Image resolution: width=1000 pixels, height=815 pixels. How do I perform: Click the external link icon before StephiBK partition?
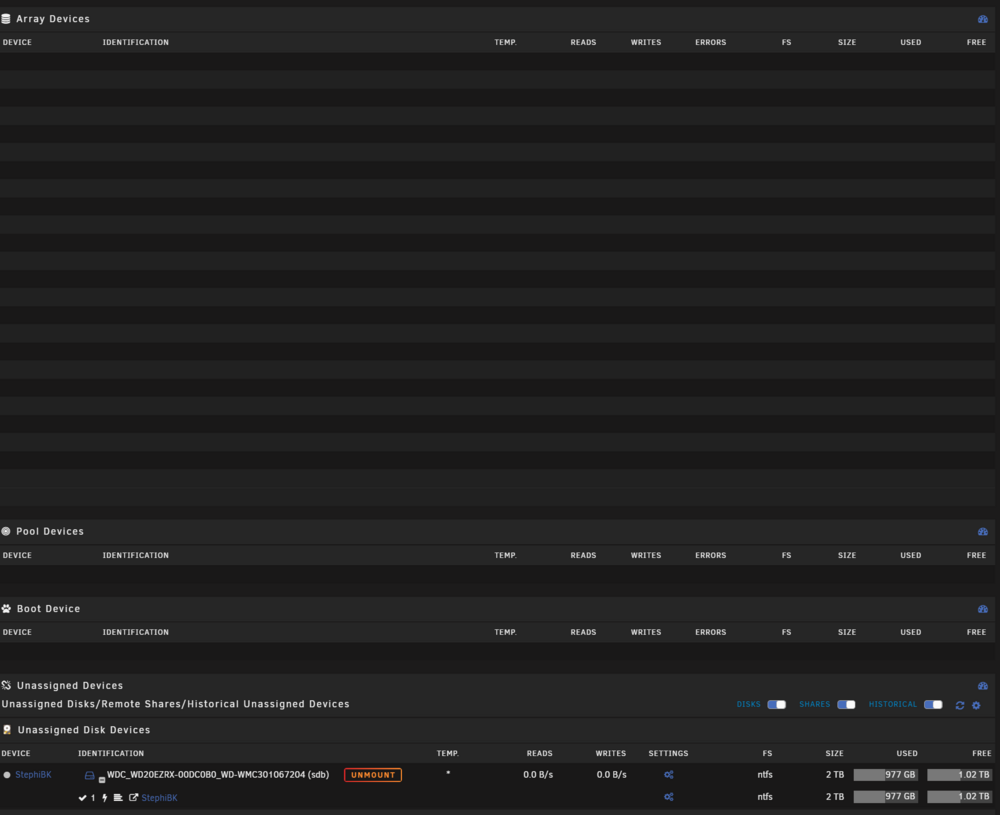(x=133, y=797)
